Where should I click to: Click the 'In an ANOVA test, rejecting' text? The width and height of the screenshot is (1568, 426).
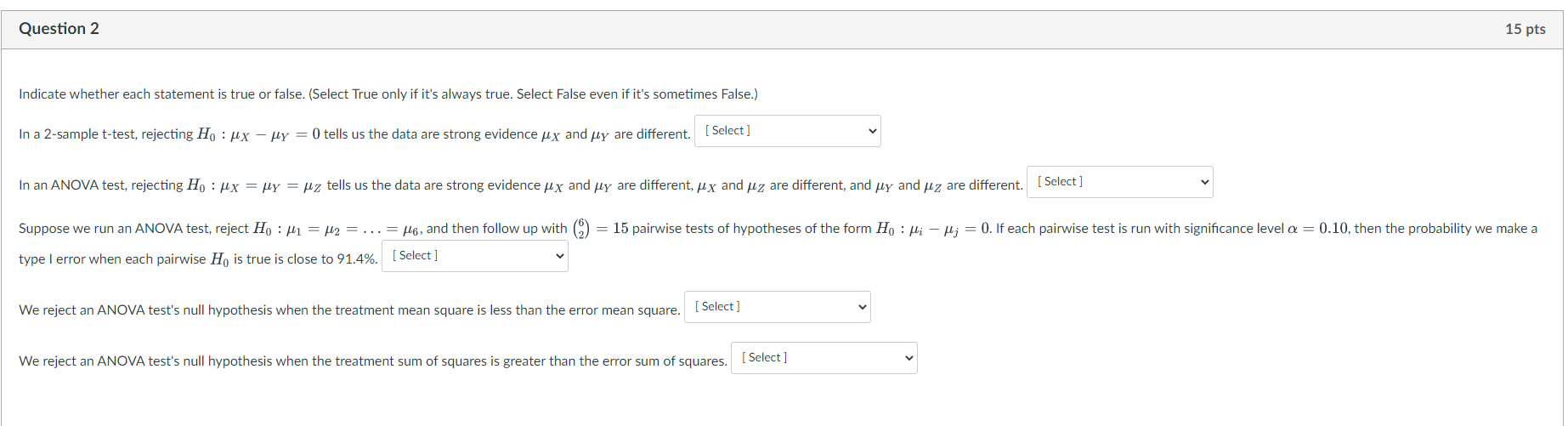[101, 185]
